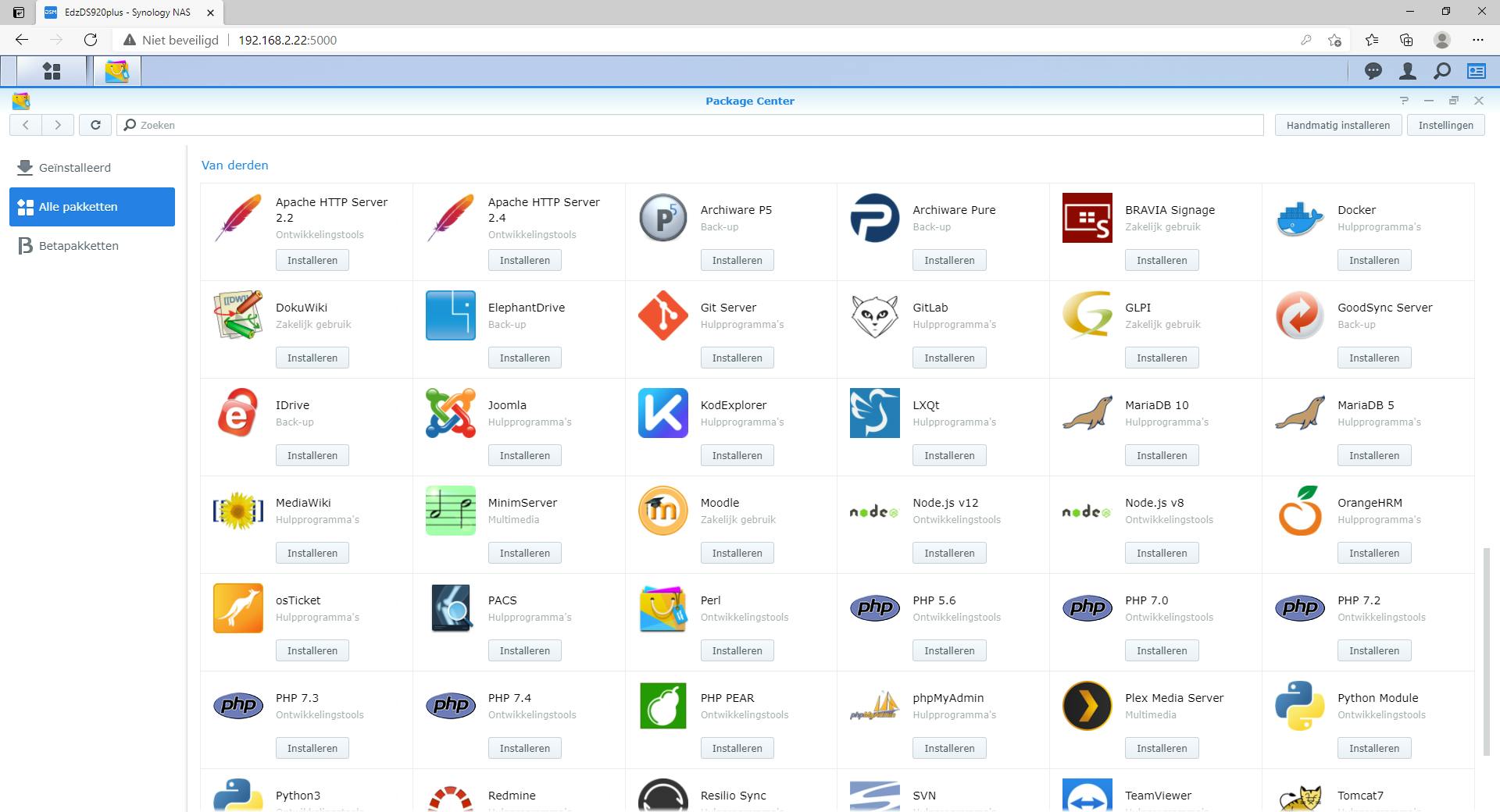Click the Zoeken search field
The width and height of the screenshot is (1500, 812).
click(x=690, y=125)
